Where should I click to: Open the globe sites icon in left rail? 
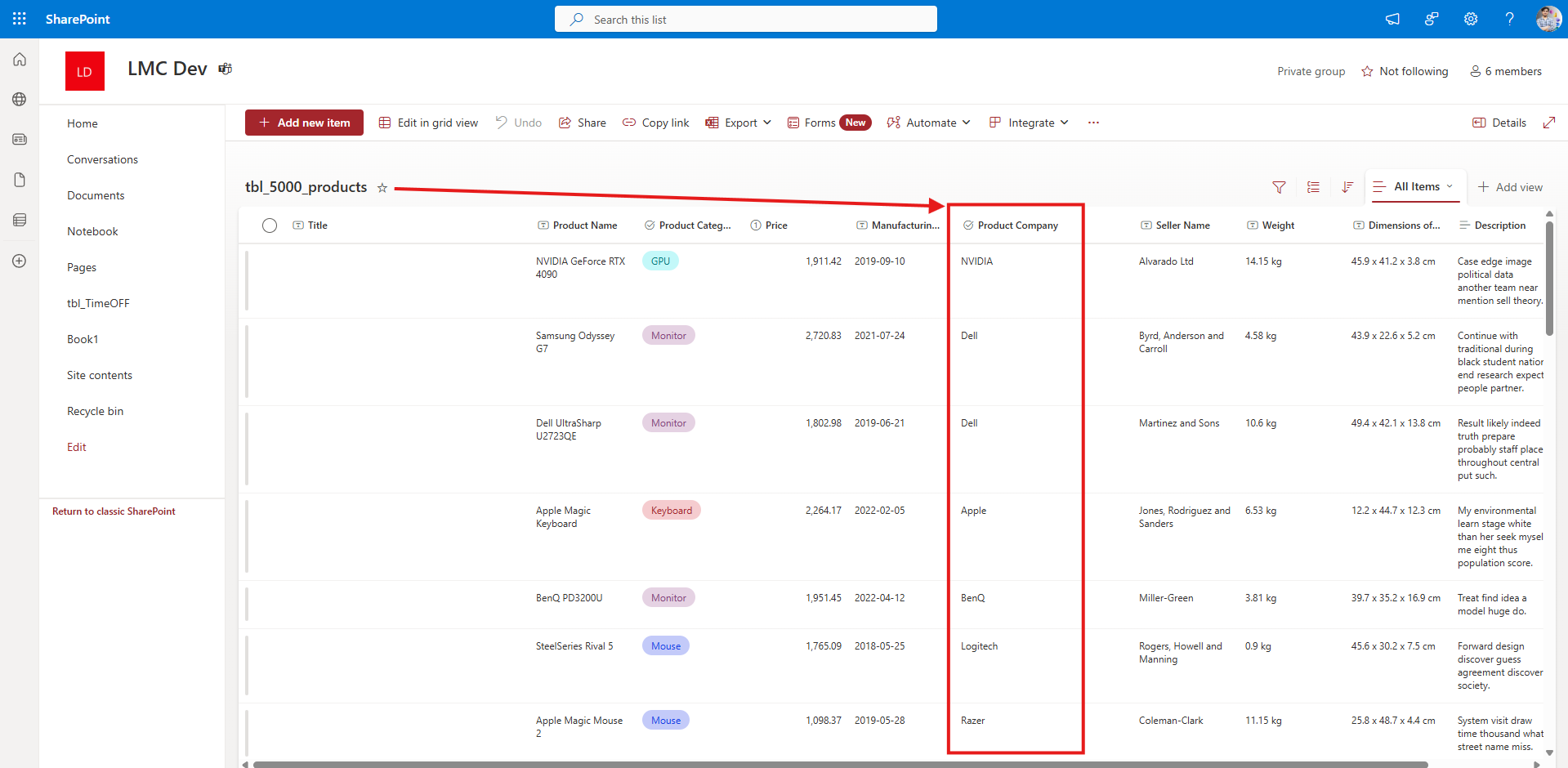coord(20,100)
